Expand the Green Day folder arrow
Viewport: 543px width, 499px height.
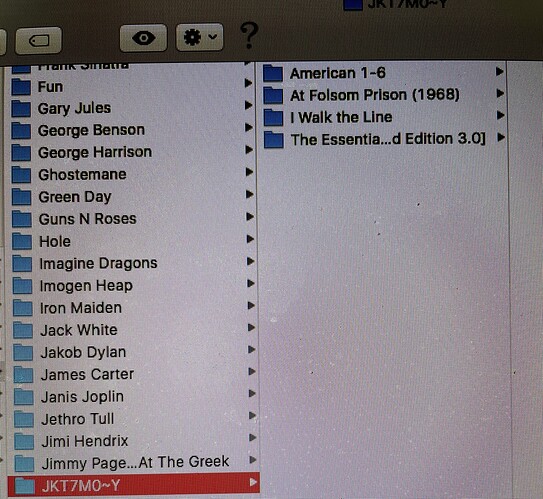[249, 194]
